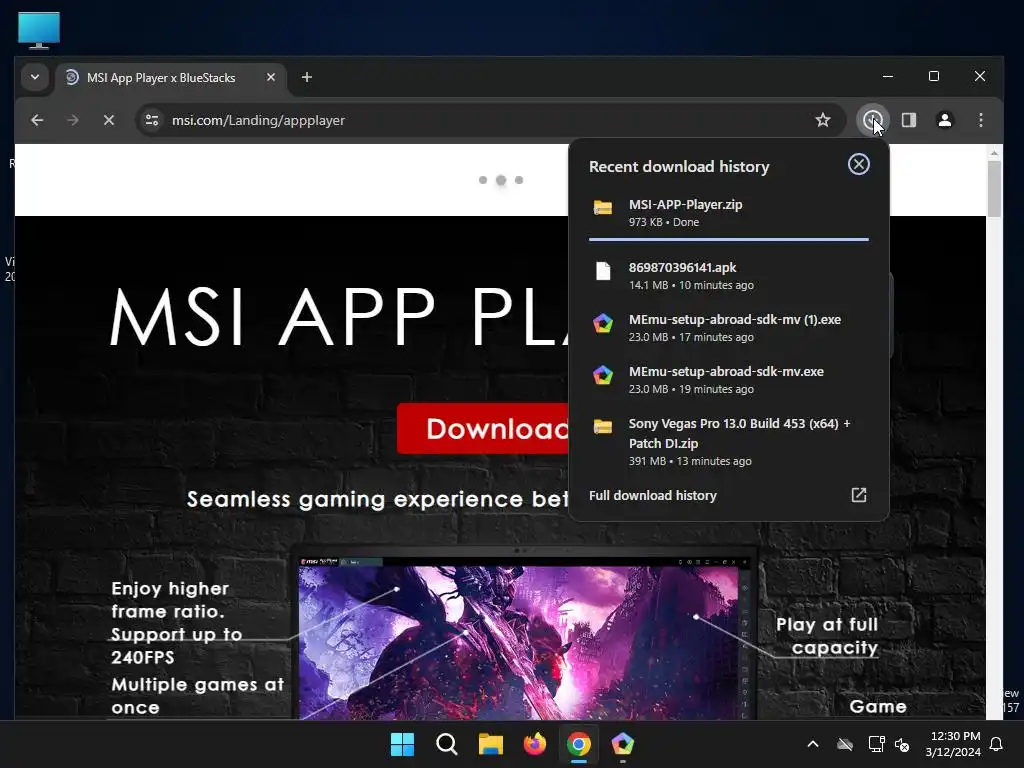Screen dimensions: 1024x768
Task: Open a new browser tab
Action: click(307, 77)
